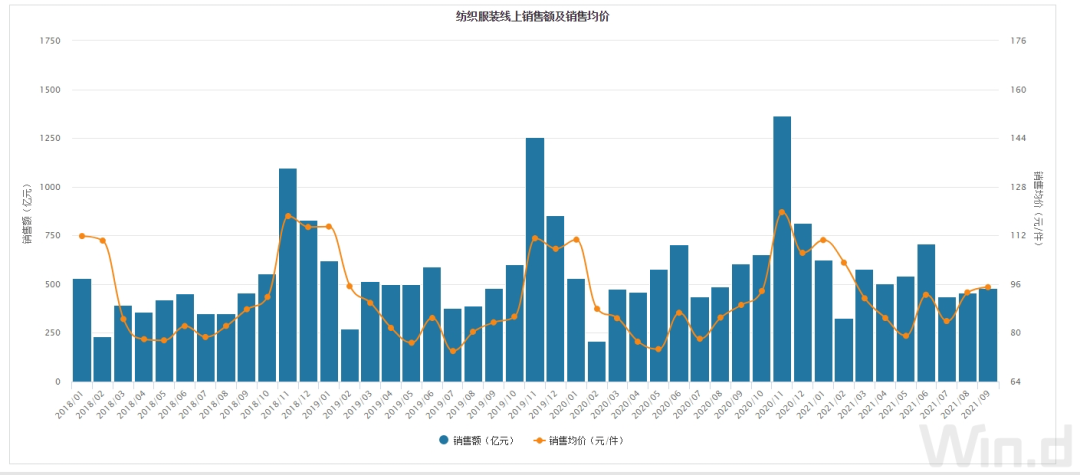Select the 2019/11 sales bar

[535, 260]
